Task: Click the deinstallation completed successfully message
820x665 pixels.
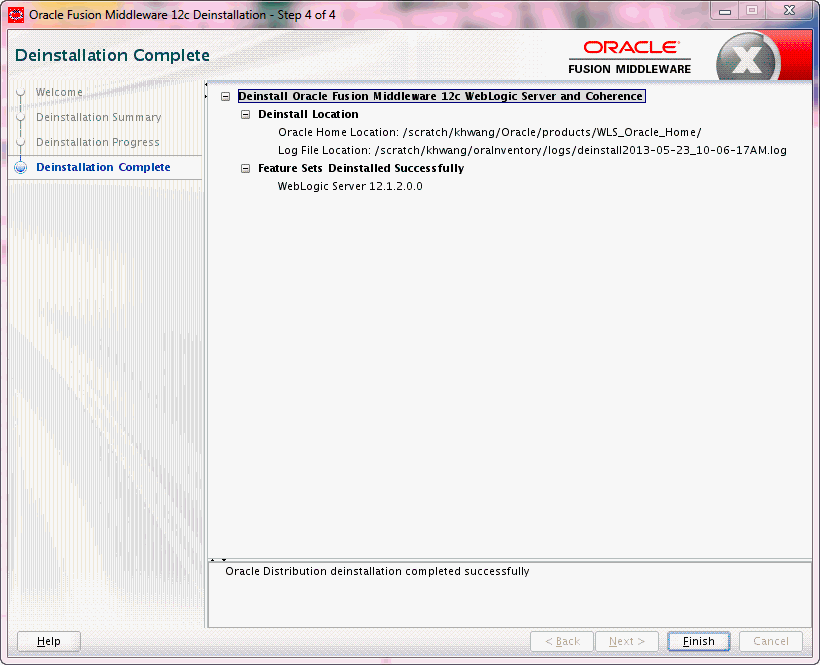Action: click(x=377, y=571)
